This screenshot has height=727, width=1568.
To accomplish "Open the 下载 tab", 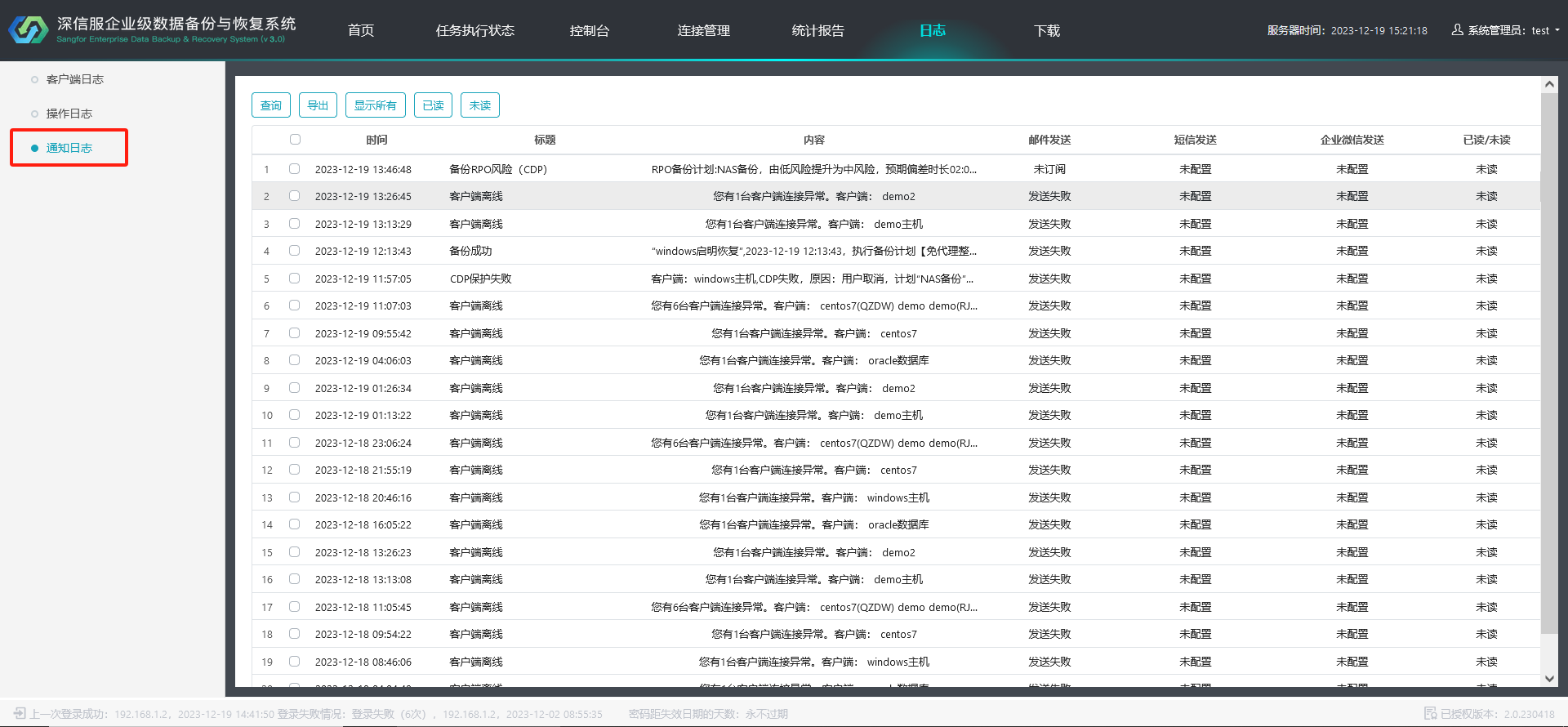I will 1047,30.
